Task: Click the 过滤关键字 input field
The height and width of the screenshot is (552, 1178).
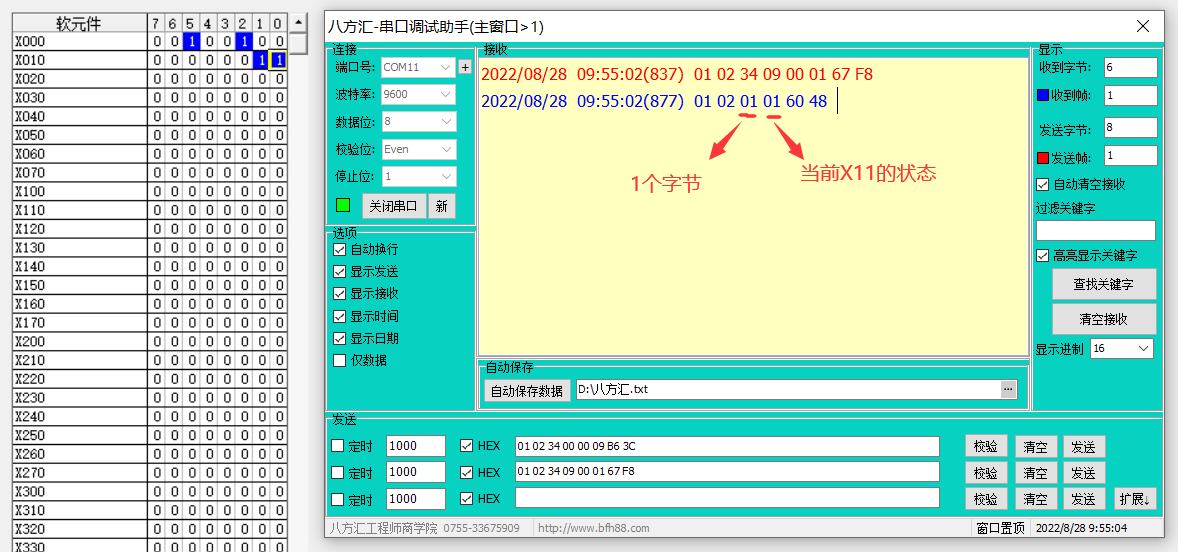Action: coord(1095,231)
